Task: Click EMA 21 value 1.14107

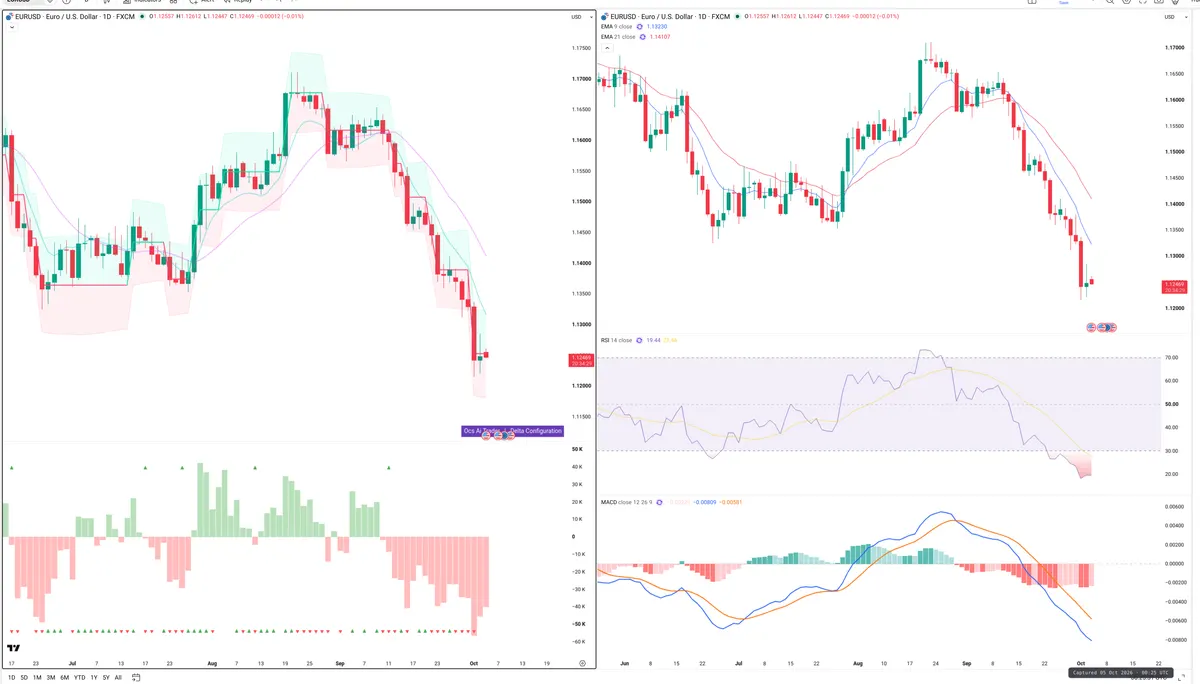Action: [661, 37]
